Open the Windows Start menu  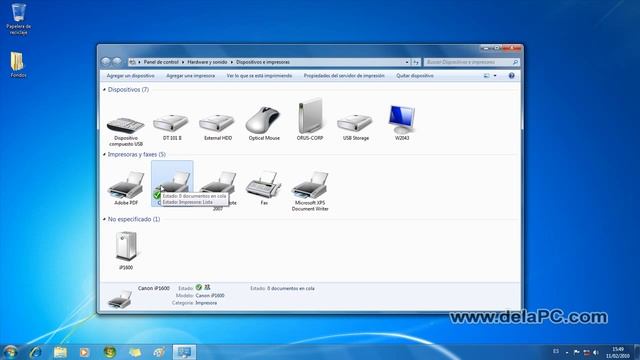(x=10, y=352)
